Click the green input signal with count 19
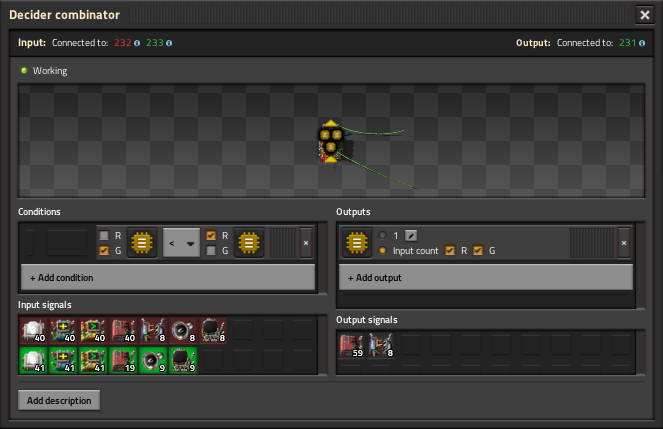This screenshot has height=429, width=663. [126, 360]
